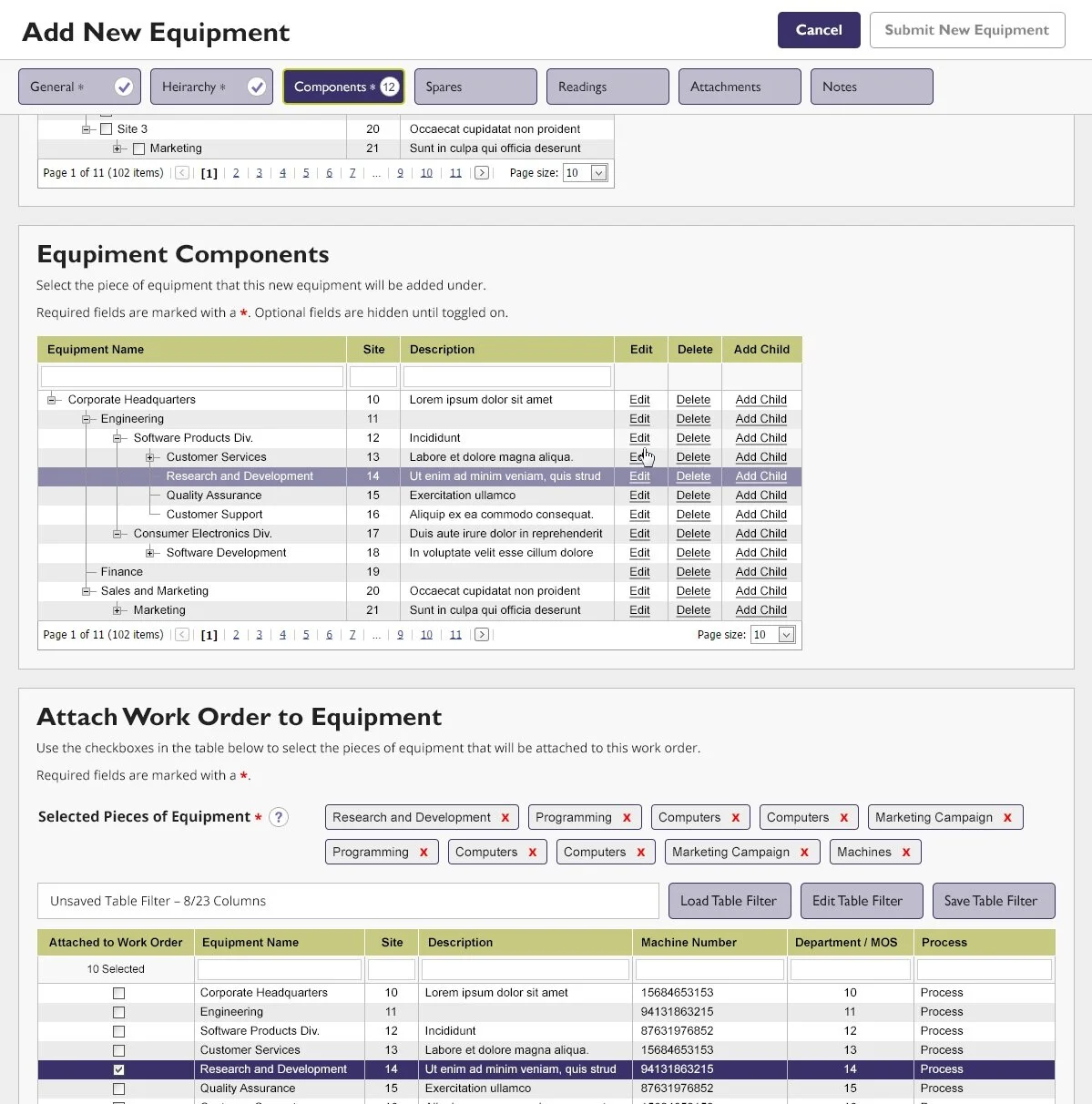Screen dimensions: 1092x1104
Task: Click the Load Table Filter button
Action: [729, 901]
